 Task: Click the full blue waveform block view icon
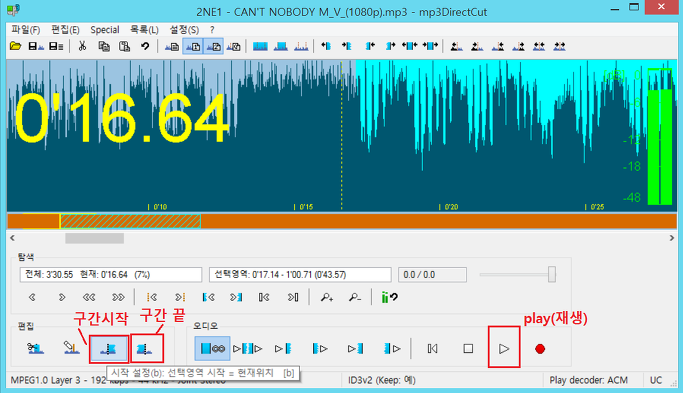260,46
